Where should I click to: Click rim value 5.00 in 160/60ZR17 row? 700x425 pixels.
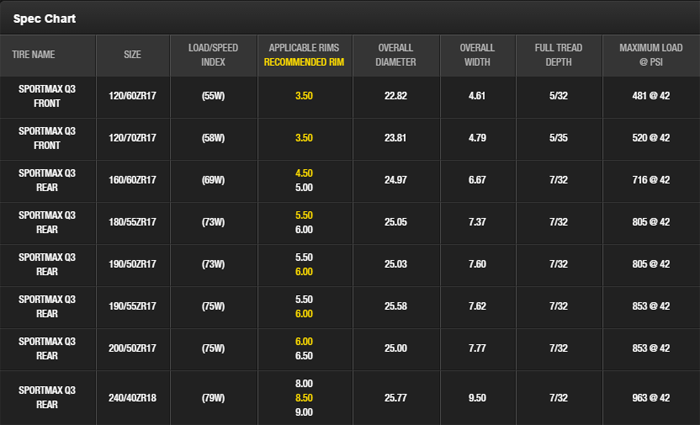click(x=304, y=188)
